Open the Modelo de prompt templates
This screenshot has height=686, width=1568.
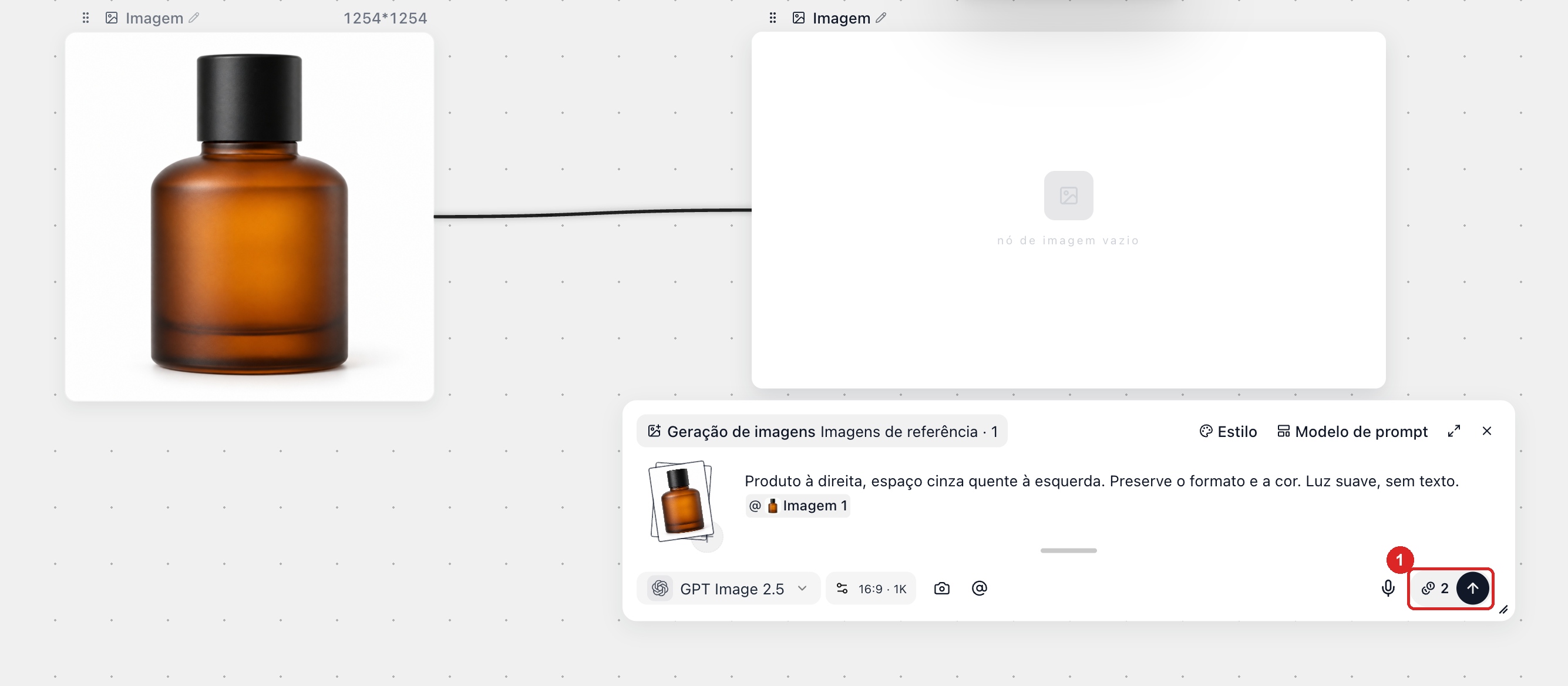pyautogui.click(x=1352, y=432)
